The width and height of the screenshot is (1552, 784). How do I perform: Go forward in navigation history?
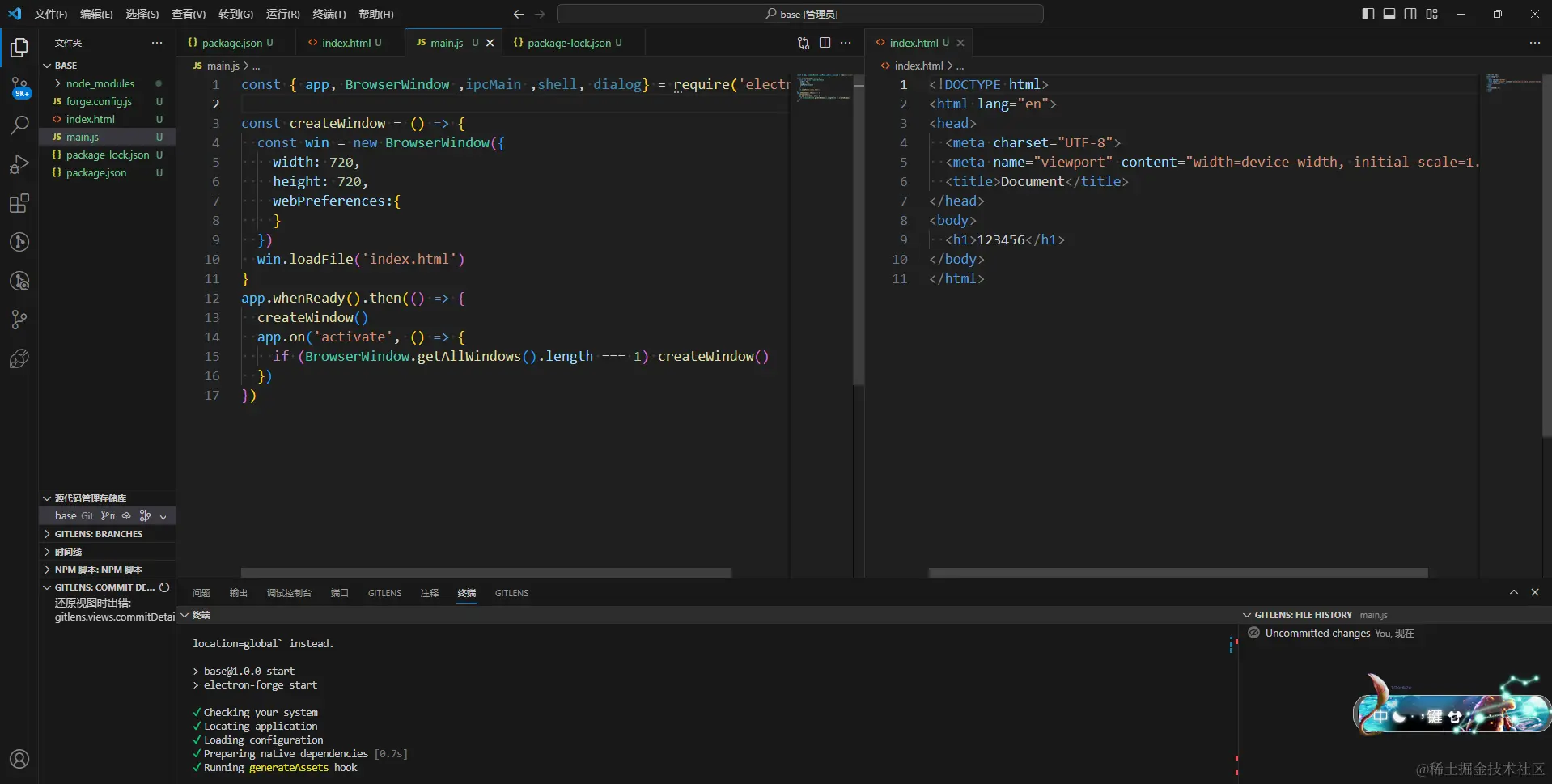541,14
